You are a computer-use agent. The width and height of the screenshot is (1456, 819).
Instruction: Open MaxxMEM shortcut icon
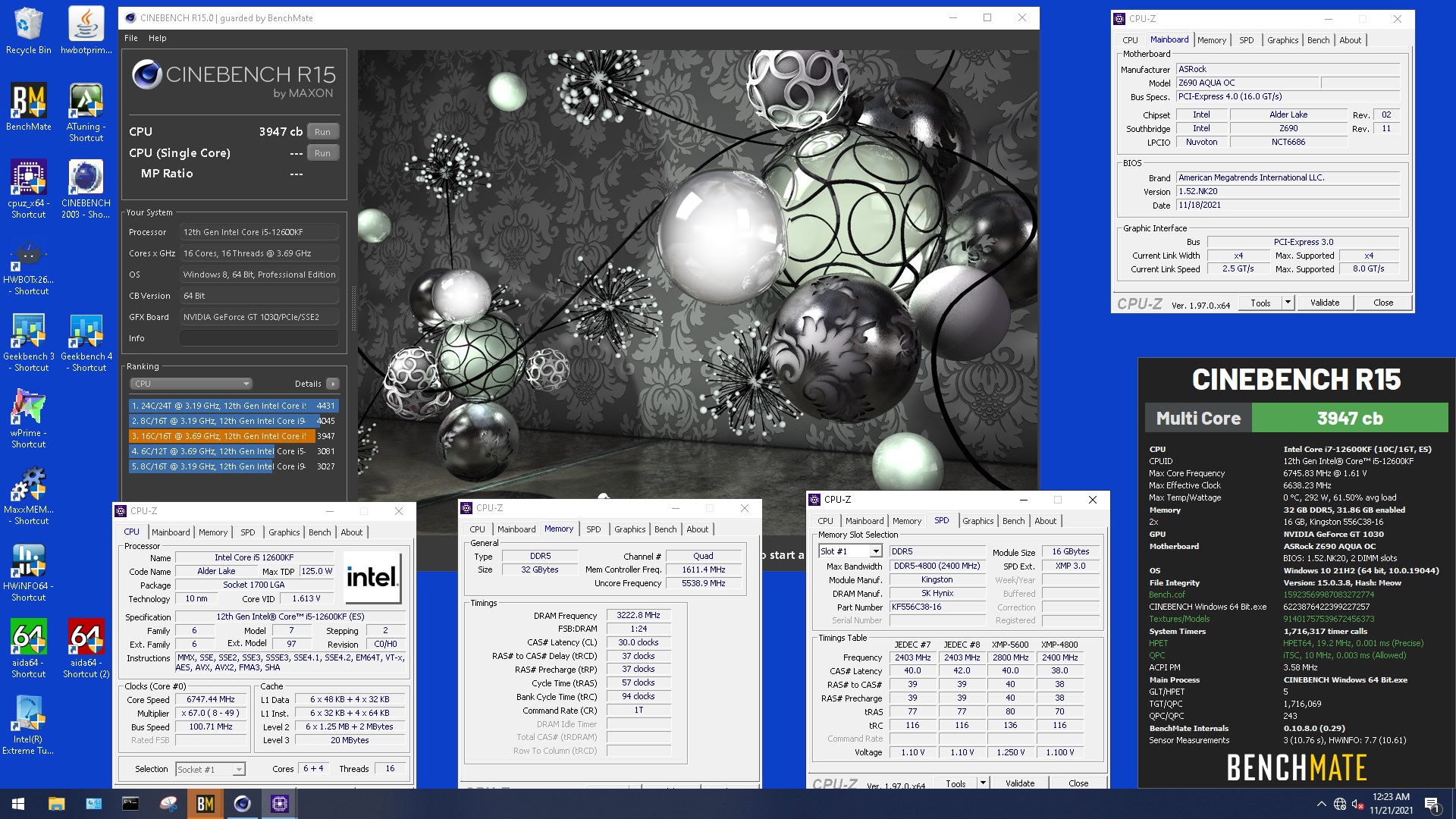click(x=28, y=495)
